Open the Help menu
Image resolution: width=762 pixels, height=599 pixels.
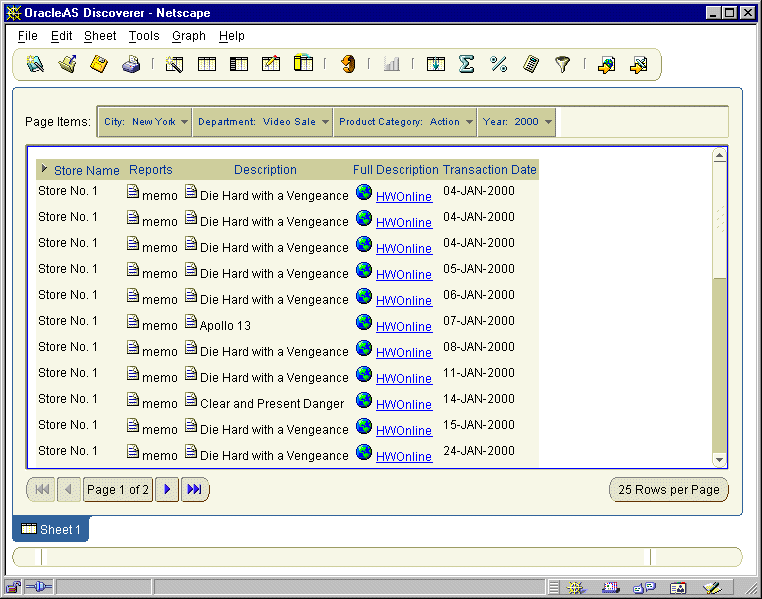[232, 36]
